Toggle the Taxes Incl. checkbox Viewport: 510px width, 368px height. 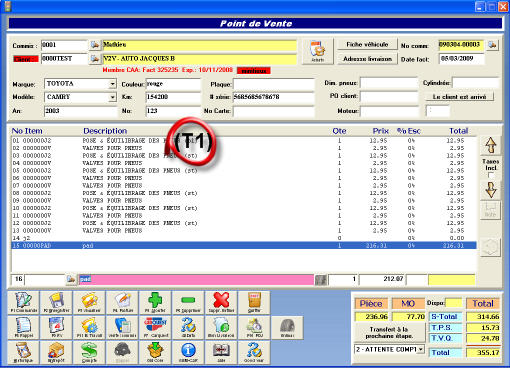coord(490,175)
